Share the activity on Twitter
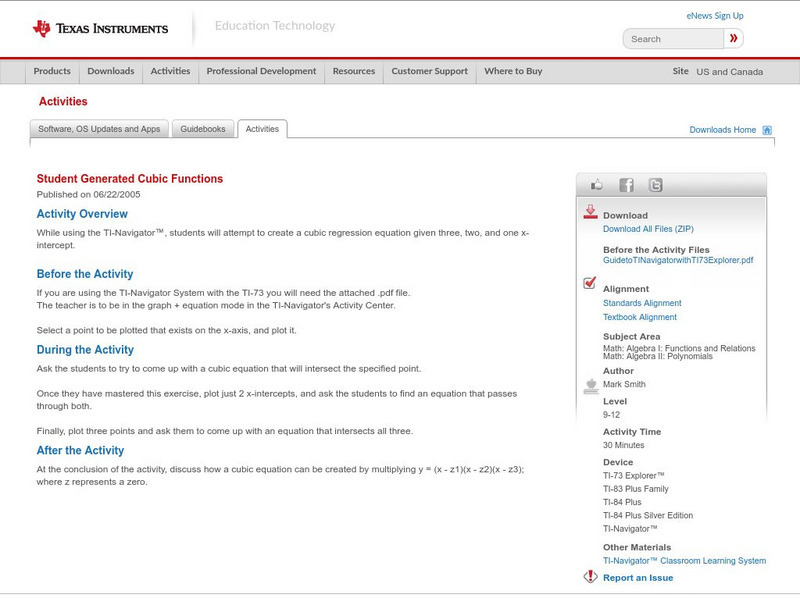800x598 pixels. [655, 185]
